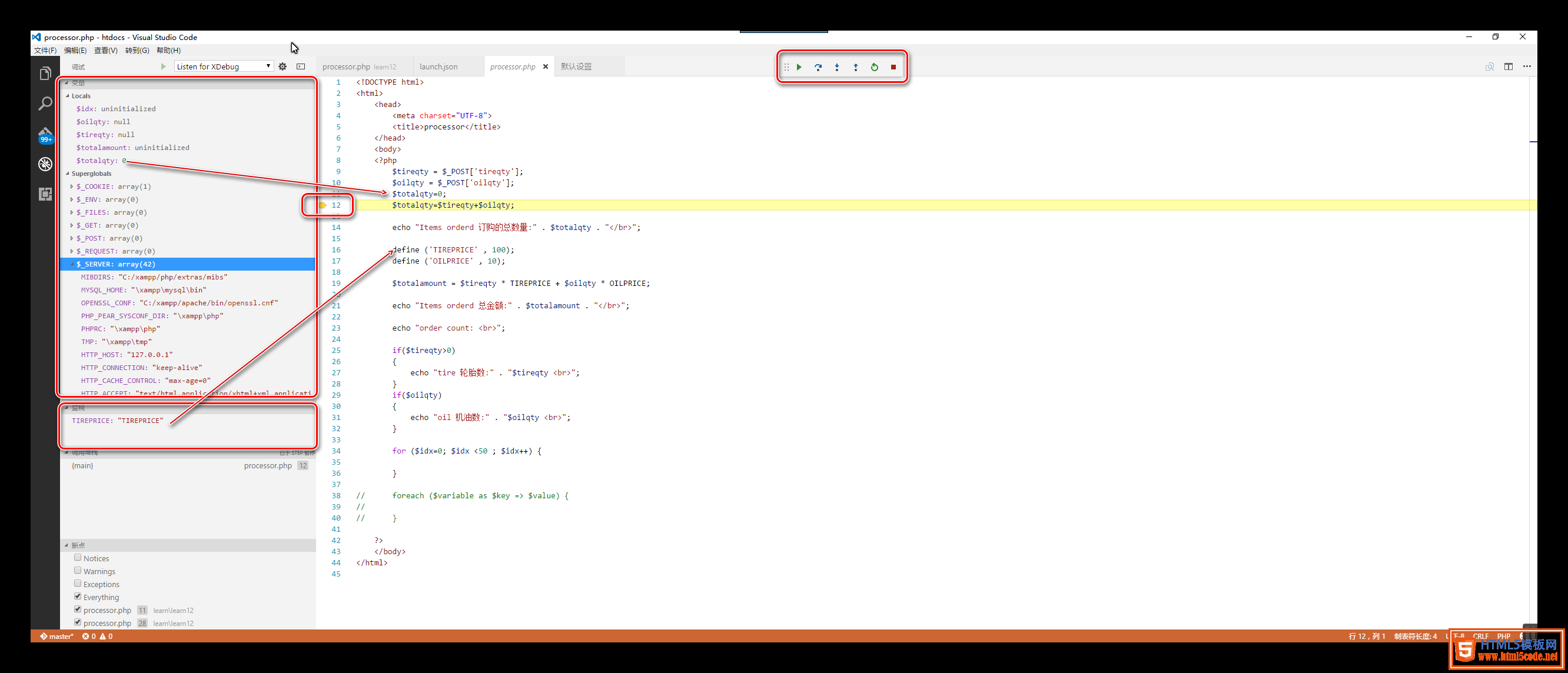Start debugging with green play arrow
1568x673 pixels.
pos(163,66)
